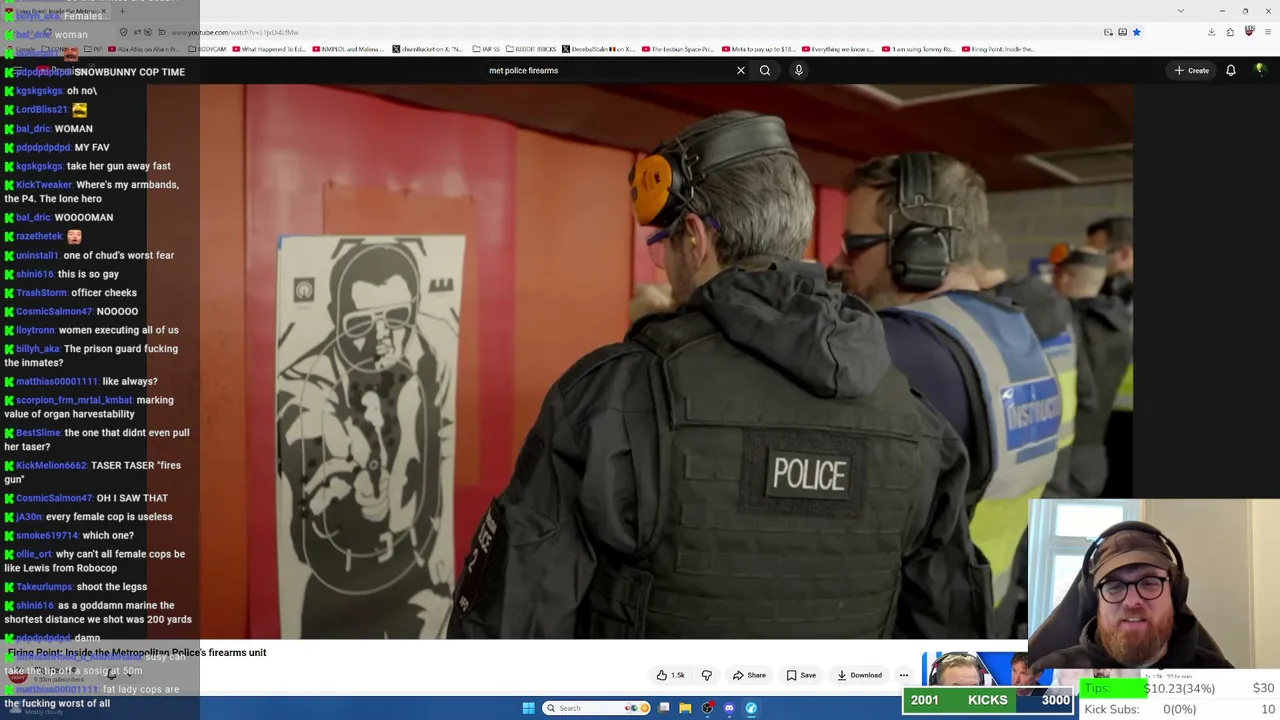This screenshot has height=720, width=1280.
Task: Click chat message 'take her gun away fast'
Action: (118, 166)
